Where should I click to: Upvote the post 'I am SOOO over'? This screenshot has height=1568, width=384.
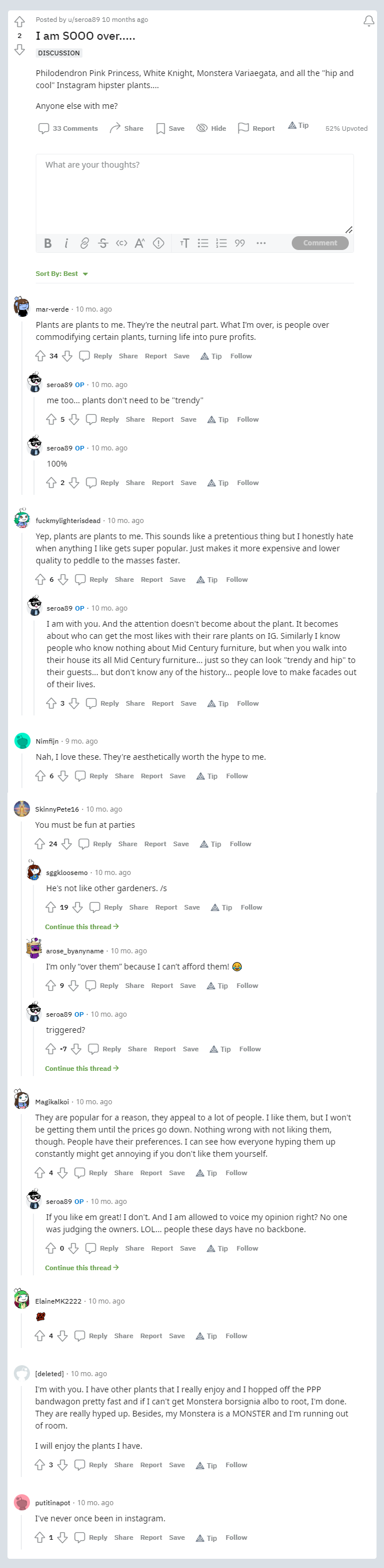(20, 22)
